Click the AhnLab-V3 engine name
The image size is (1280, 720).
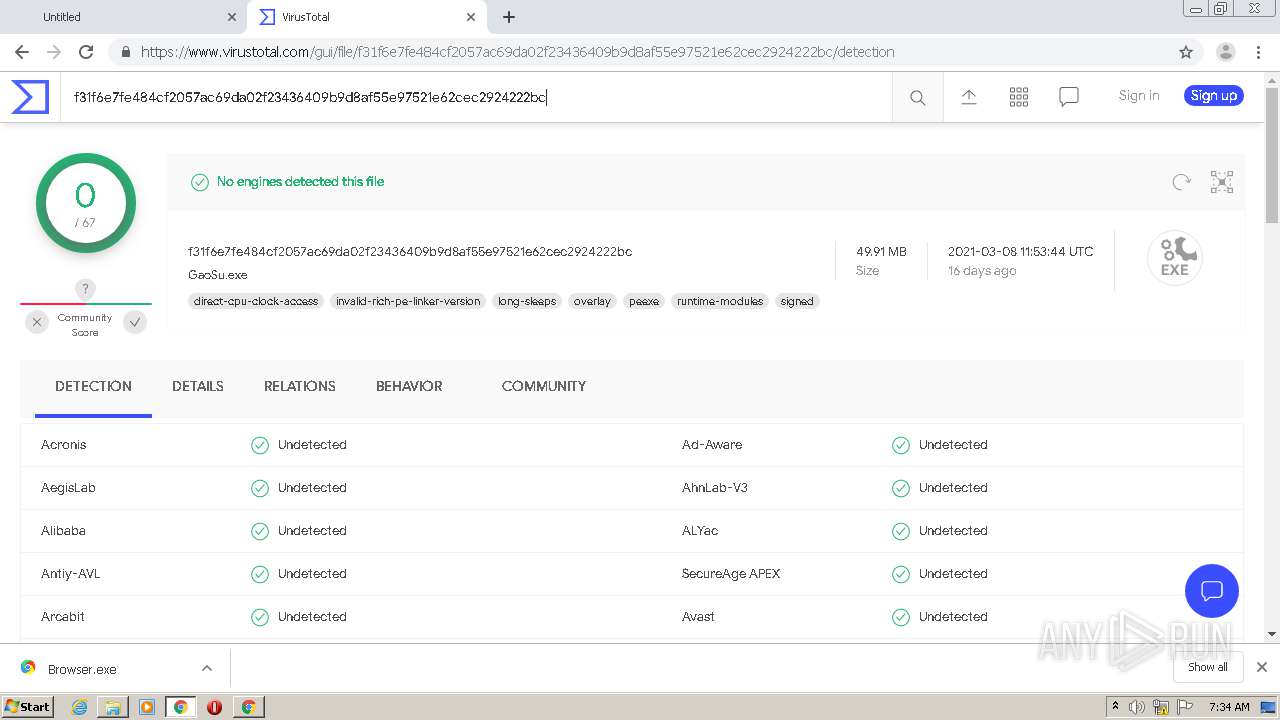(x=715, y=488)
